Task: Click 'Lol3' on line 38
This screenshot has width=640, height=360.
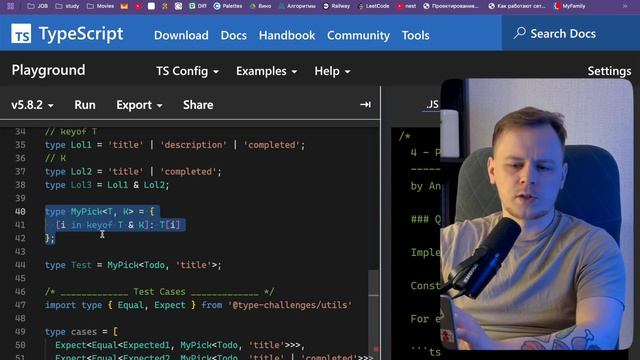Action: tap(81, 185)
